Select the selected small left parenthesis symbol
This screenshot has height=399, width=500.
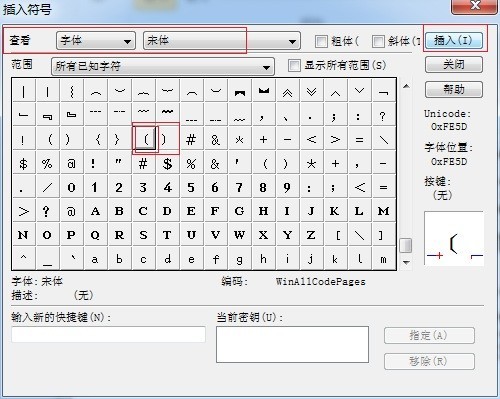point(145,139)
